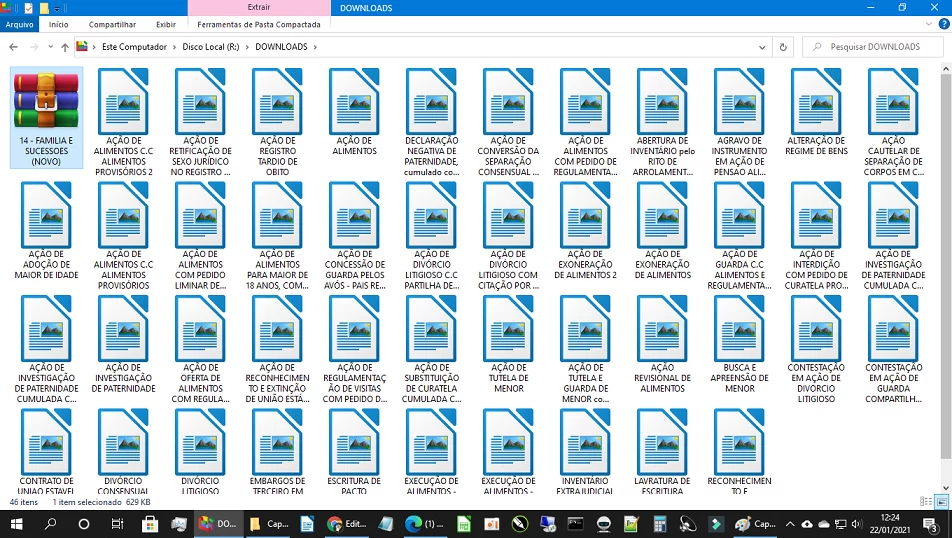Viewport: 952px width, 538px height.
Task: Switch to large icons view in status bar
Action: point(940,502)
